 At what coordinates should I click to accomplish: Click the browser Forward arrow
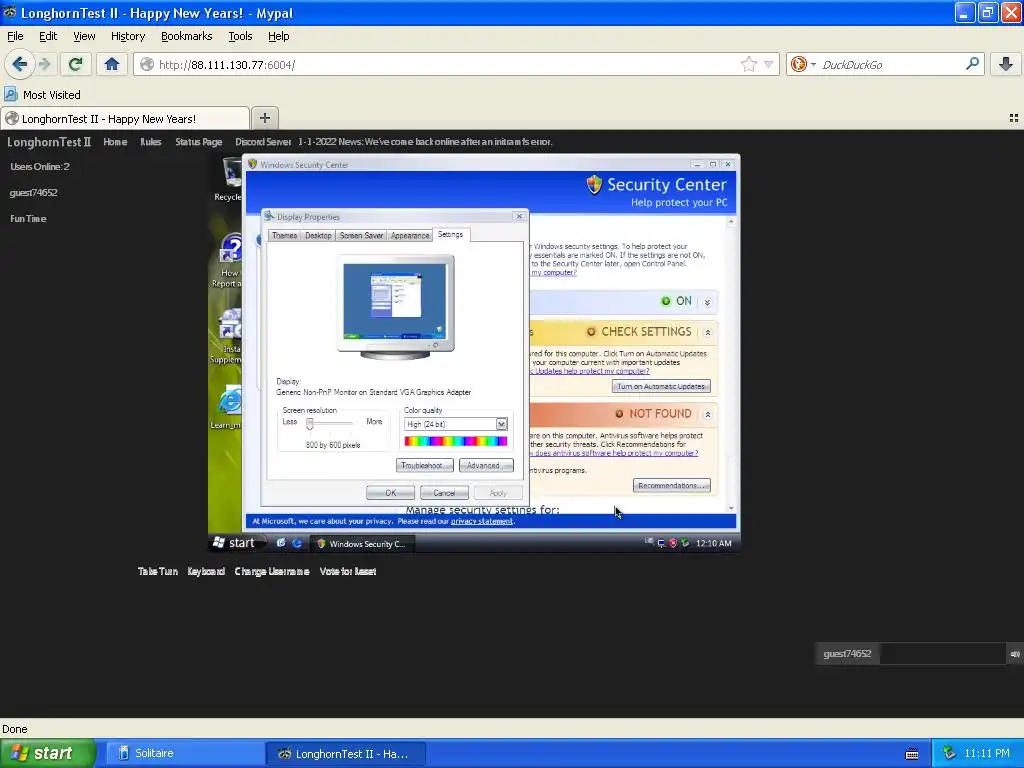[x=44, y=64]
